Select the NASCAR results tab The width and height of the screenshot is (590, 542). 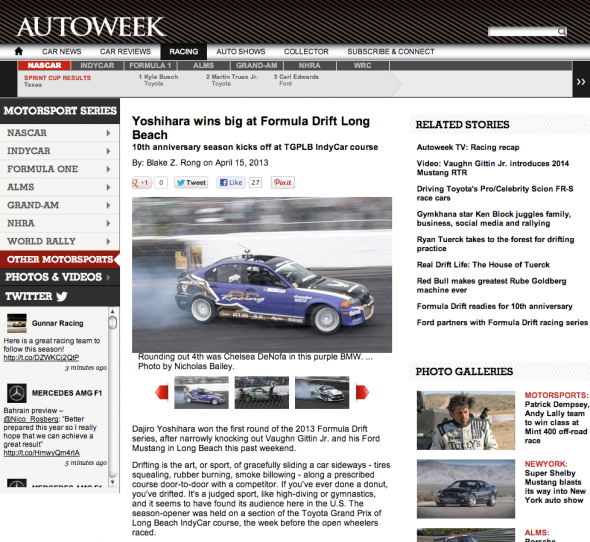(x=44, y=65)
